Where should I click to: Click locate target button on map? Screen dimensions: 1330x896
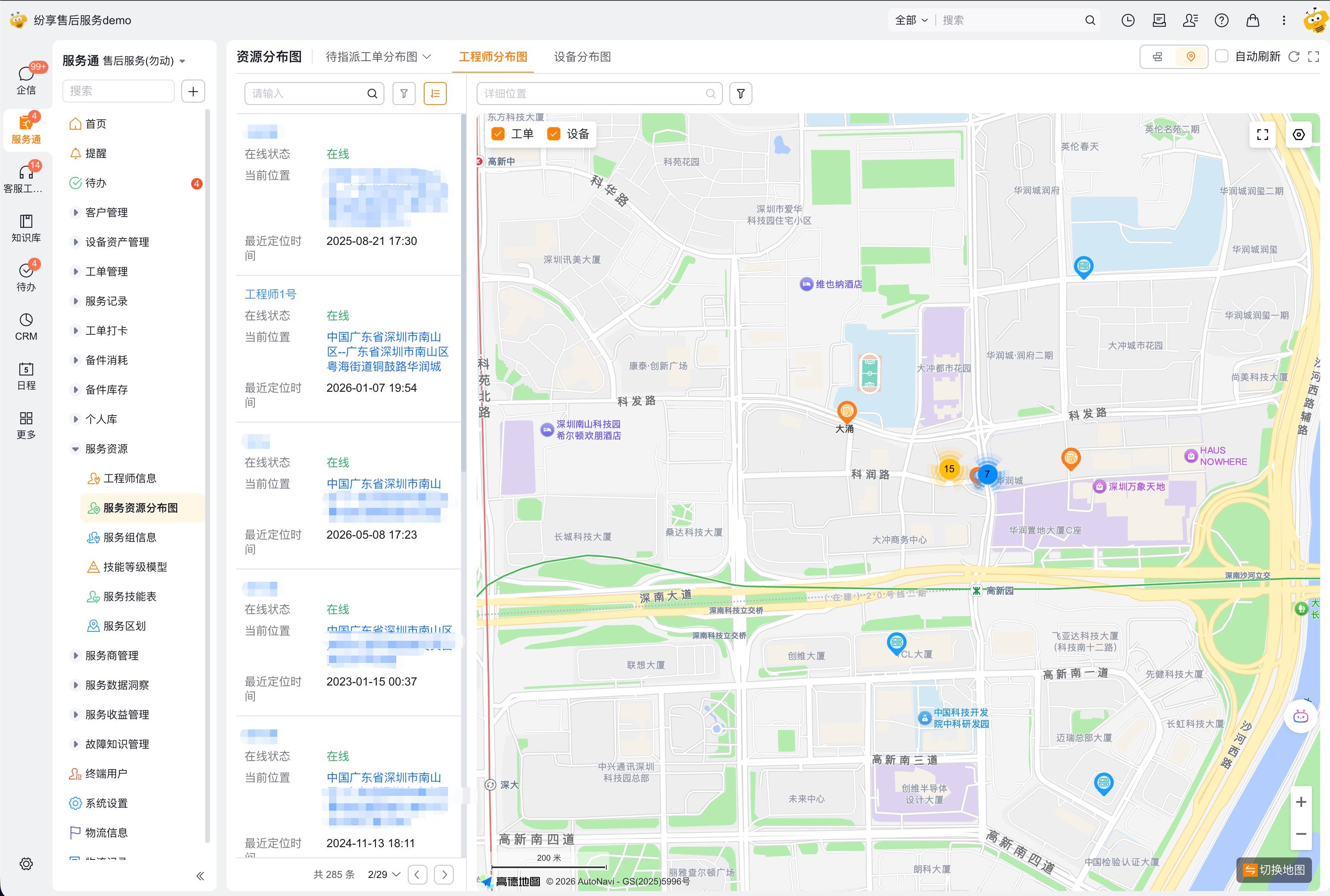pyautogui.click(x=1298, y=135)
